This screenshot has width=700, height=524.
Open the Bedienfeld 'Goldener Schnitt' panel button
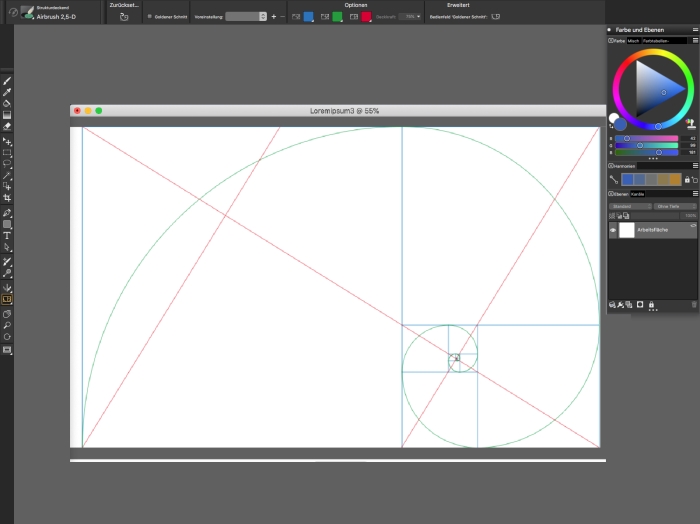coord(495,17)
